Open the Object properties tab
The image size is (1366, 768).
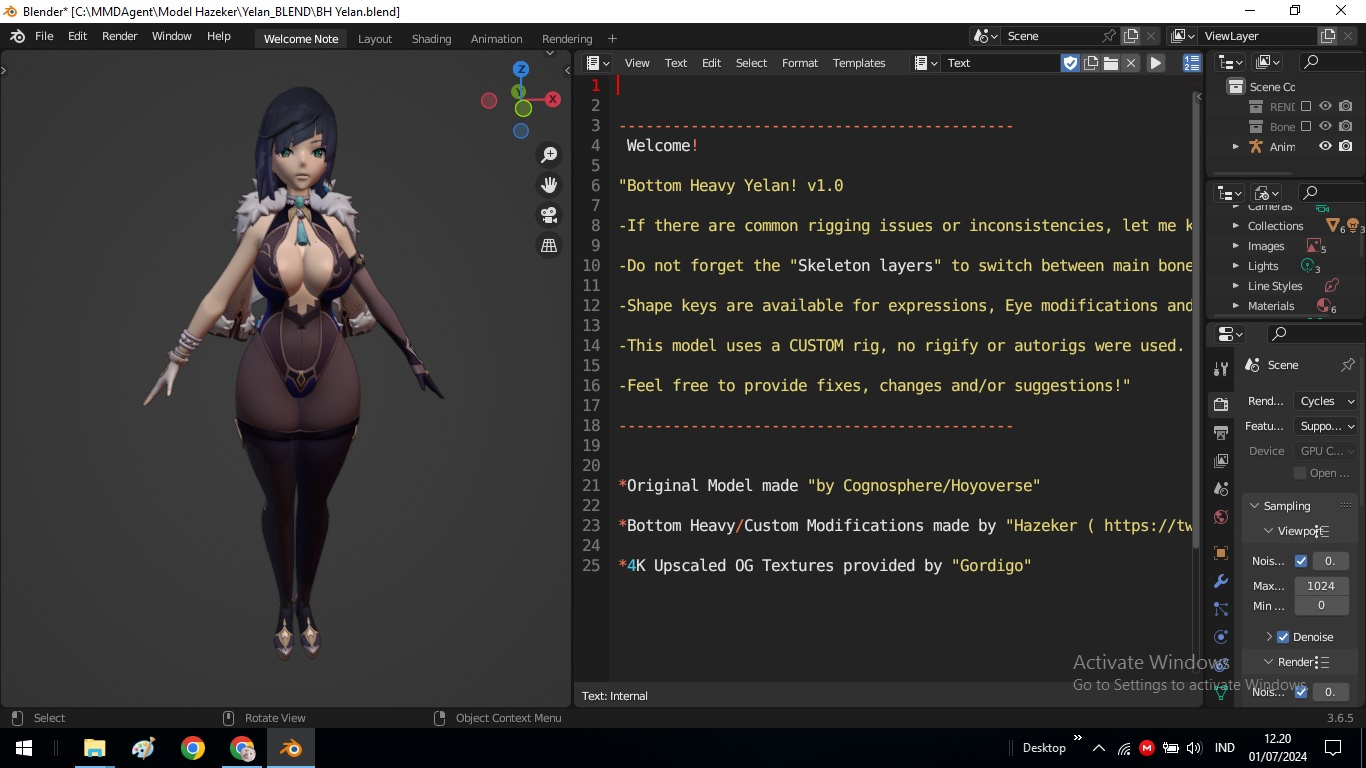pyautogui.click(x=1221, y=553)
